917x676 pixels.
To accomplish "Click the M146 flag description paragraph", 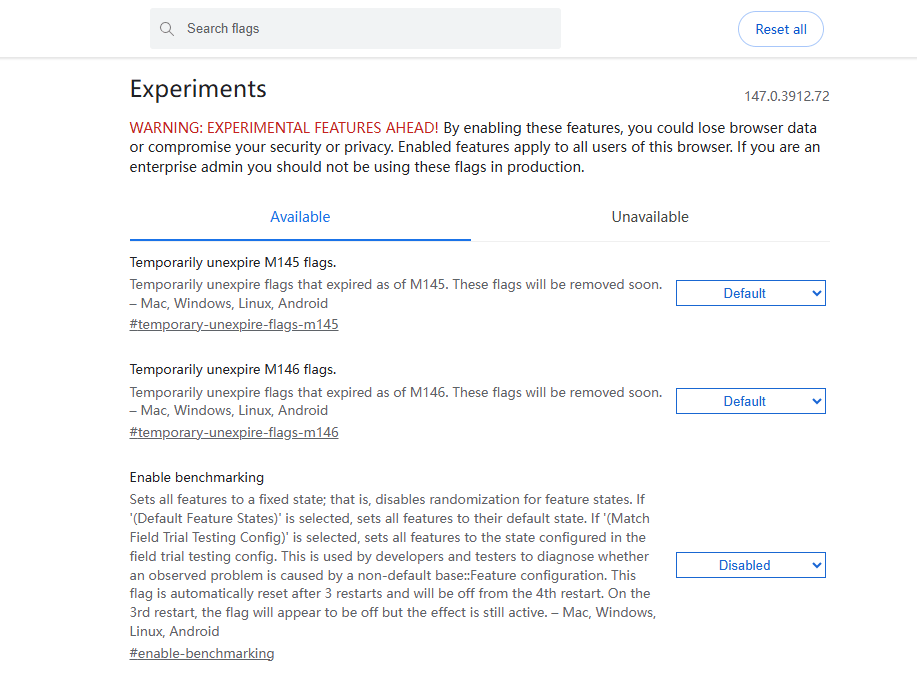I will pos(395,393).
